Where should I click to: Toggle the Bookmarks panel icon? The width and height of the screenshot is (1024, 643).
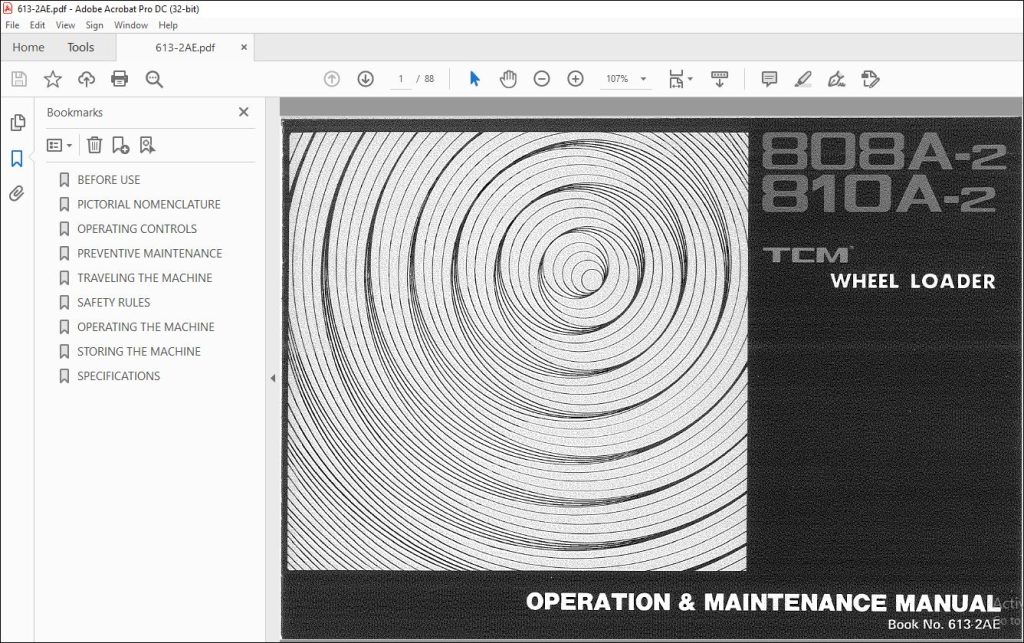pos(17,158)
